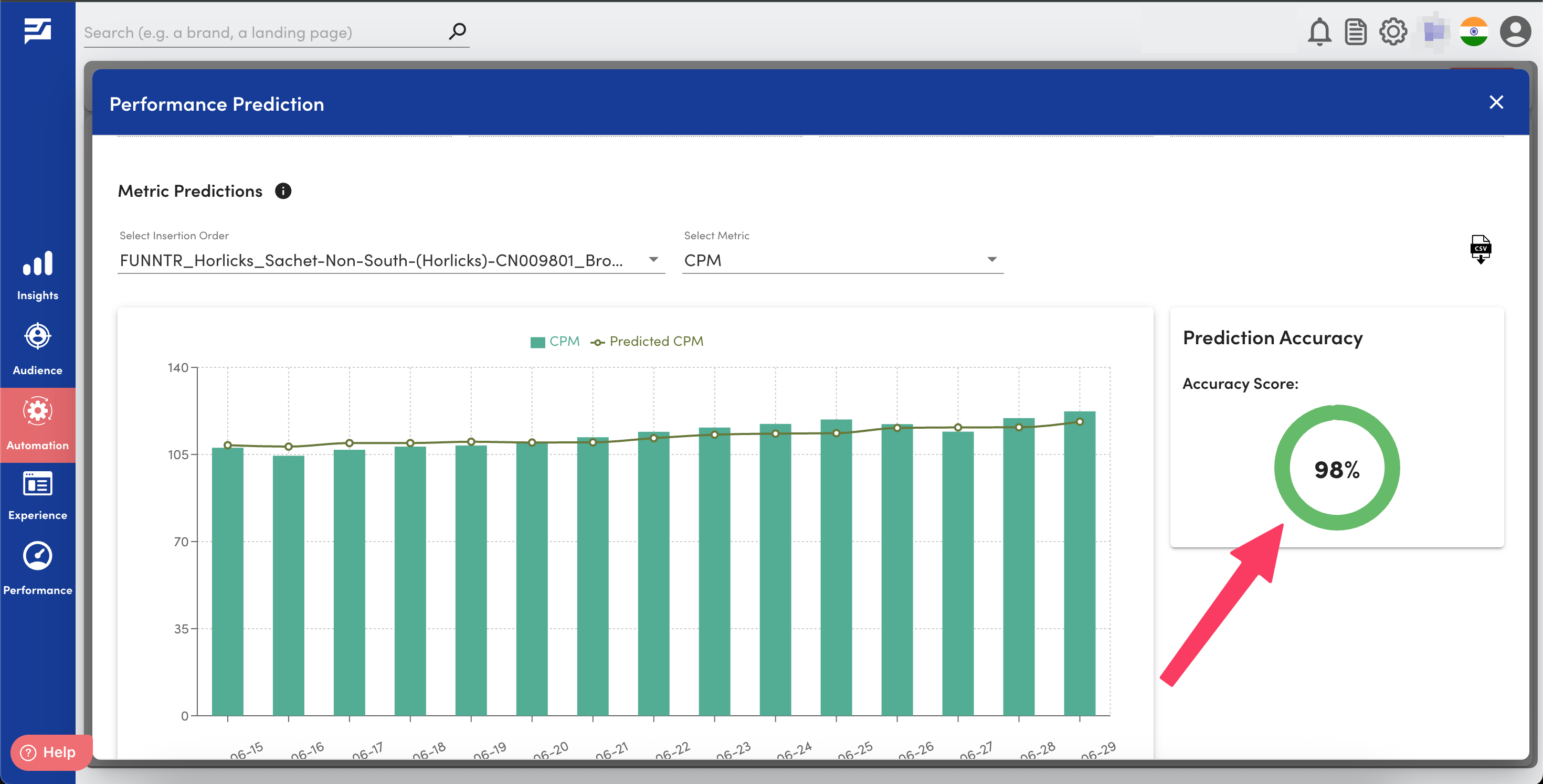Image resolution: width=1543 pixels, height=784 pixels.
Task: Expand the Select Insertion Order dropdown
Action: [x=653, y=259]
